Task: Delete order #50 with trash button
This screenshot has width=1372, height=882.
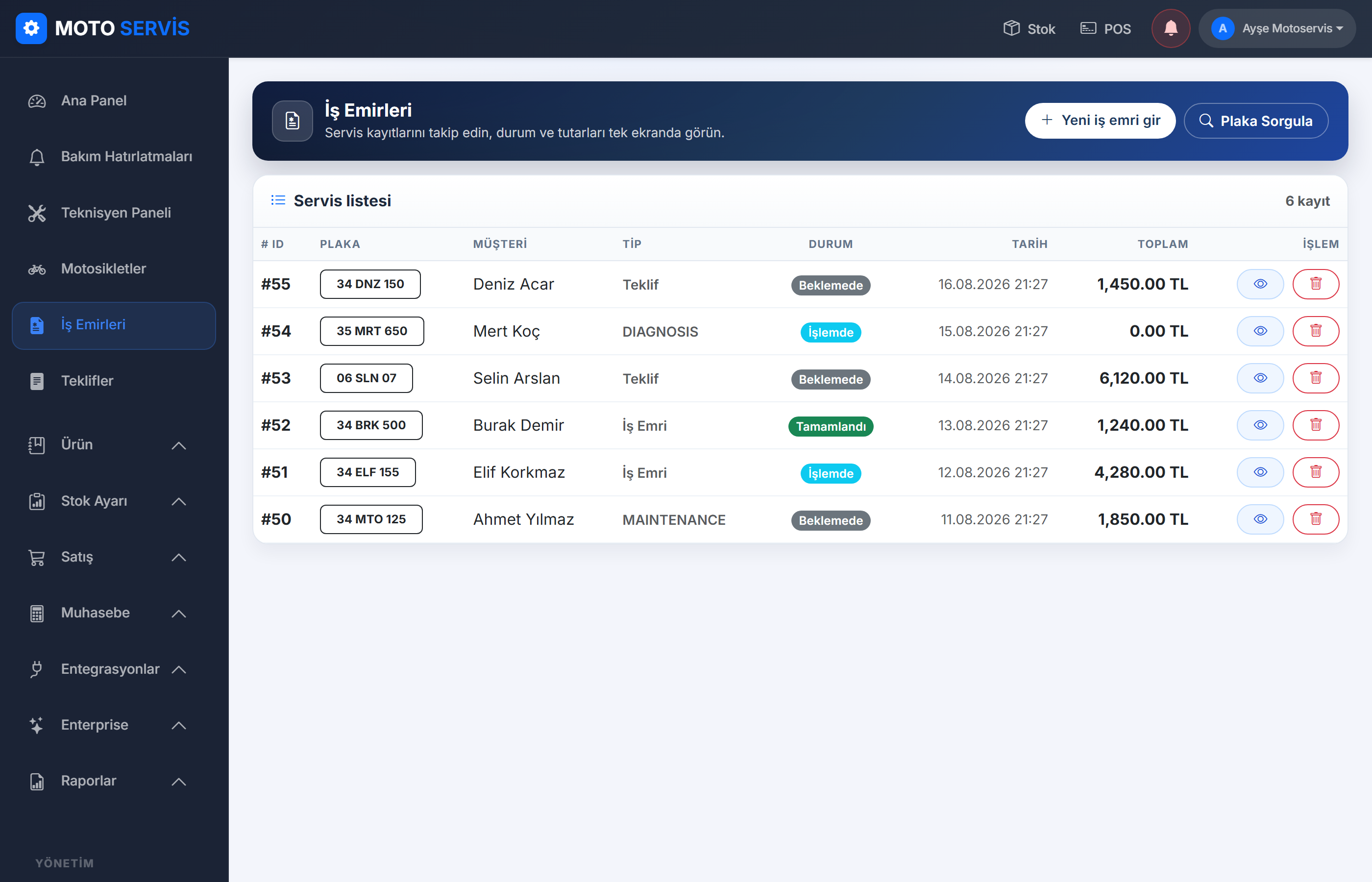Action: (1316, 519)
